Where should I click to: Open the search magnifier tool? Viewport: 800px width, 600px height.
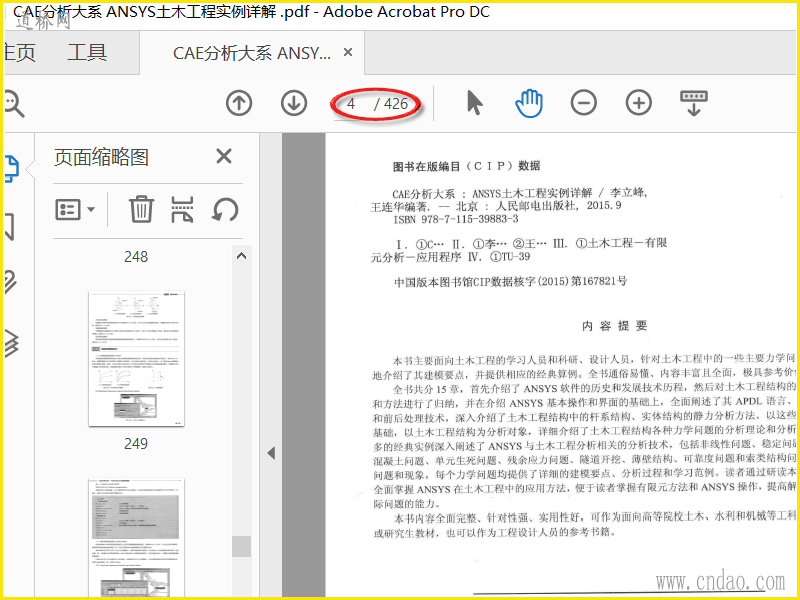pos(14,104)
